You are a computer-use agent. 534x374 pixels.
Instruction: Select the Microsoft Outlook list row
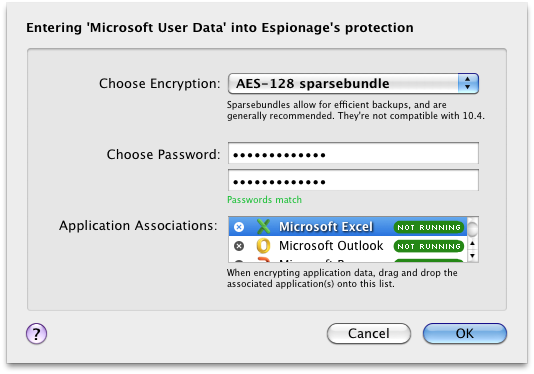(348, 246)
